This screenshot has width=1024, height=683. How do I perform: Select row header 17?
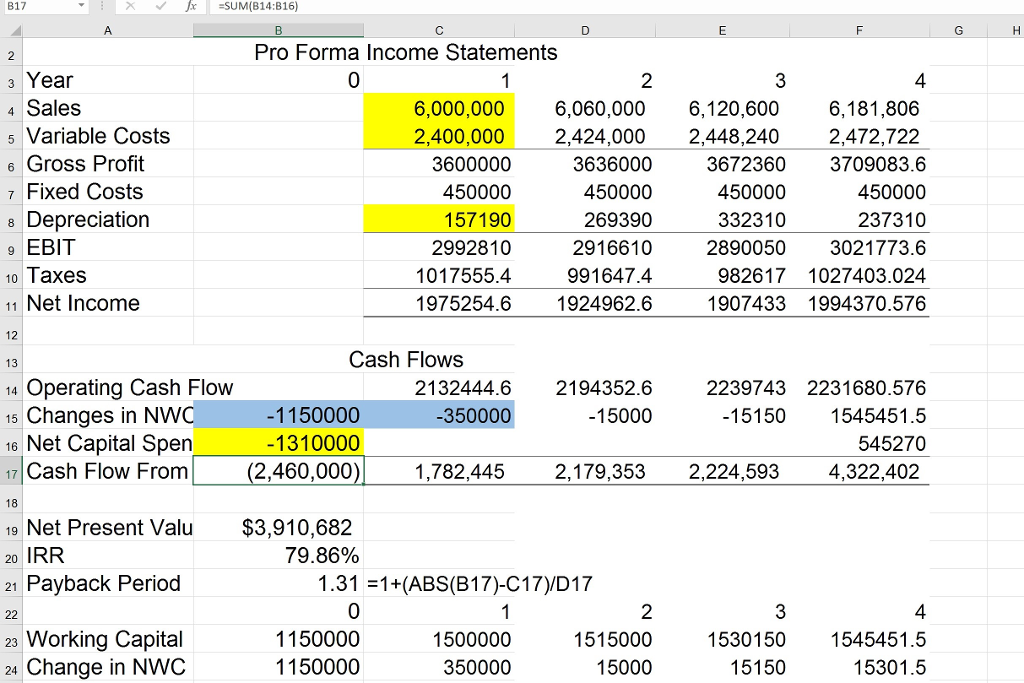coord(10,471)
